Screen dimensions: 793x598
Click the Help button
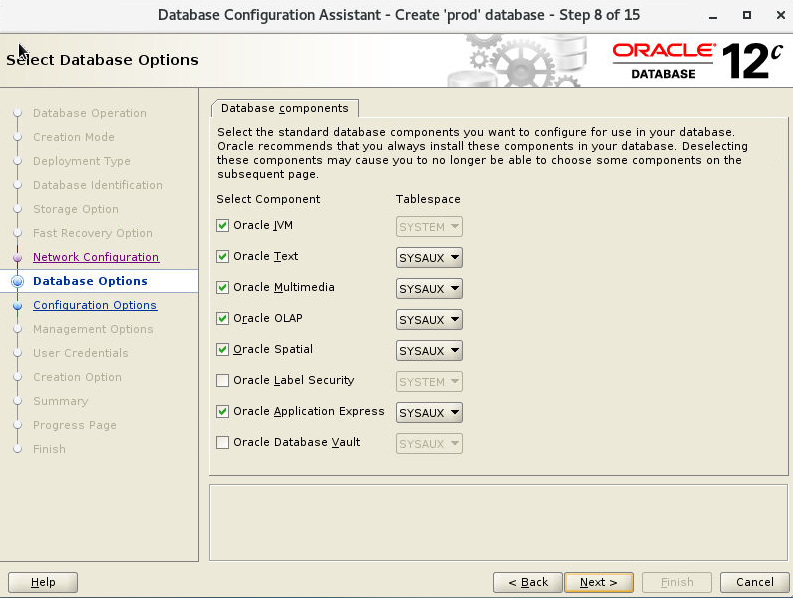[x=43, y=582]
